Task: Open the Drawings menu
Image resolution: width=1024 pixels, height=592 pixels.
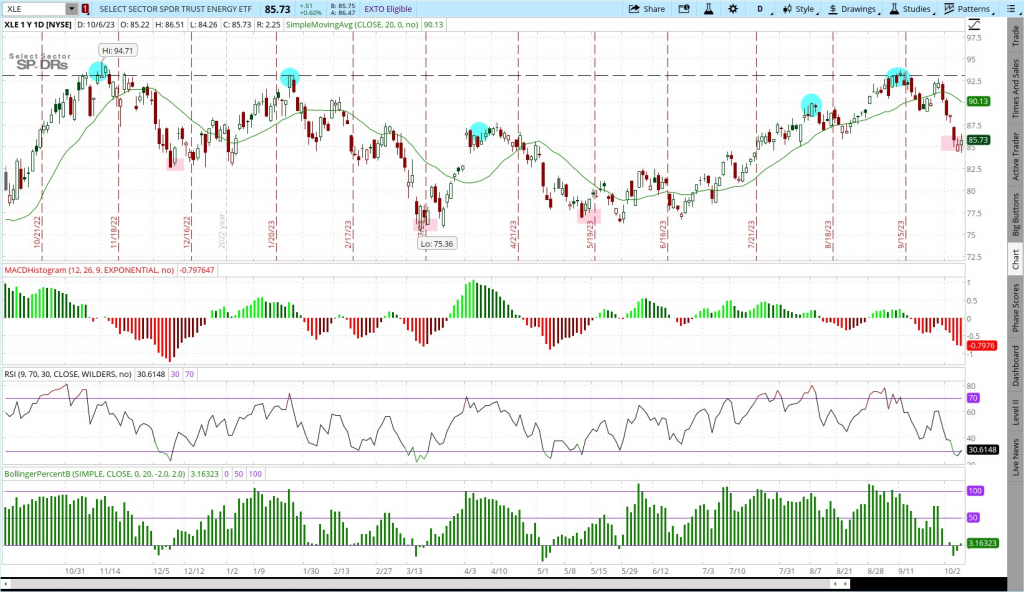Action: click(x=854, y=9)
